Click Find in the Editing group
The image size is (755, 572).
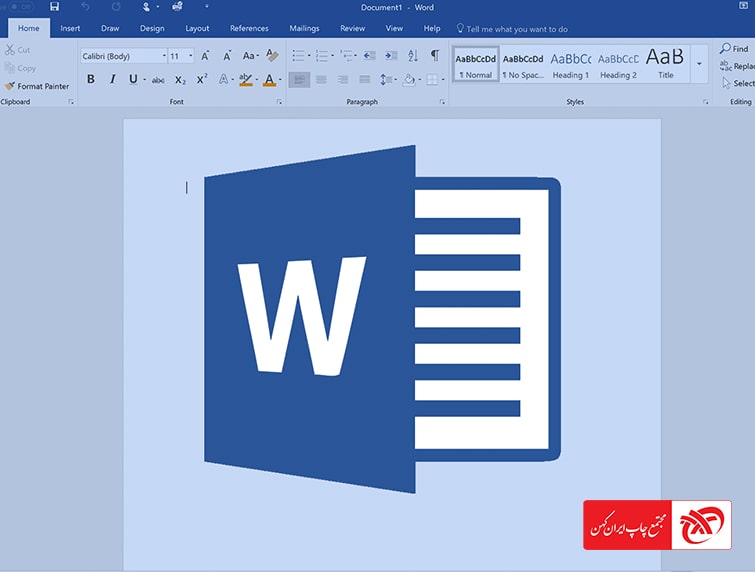click(734, 48)
